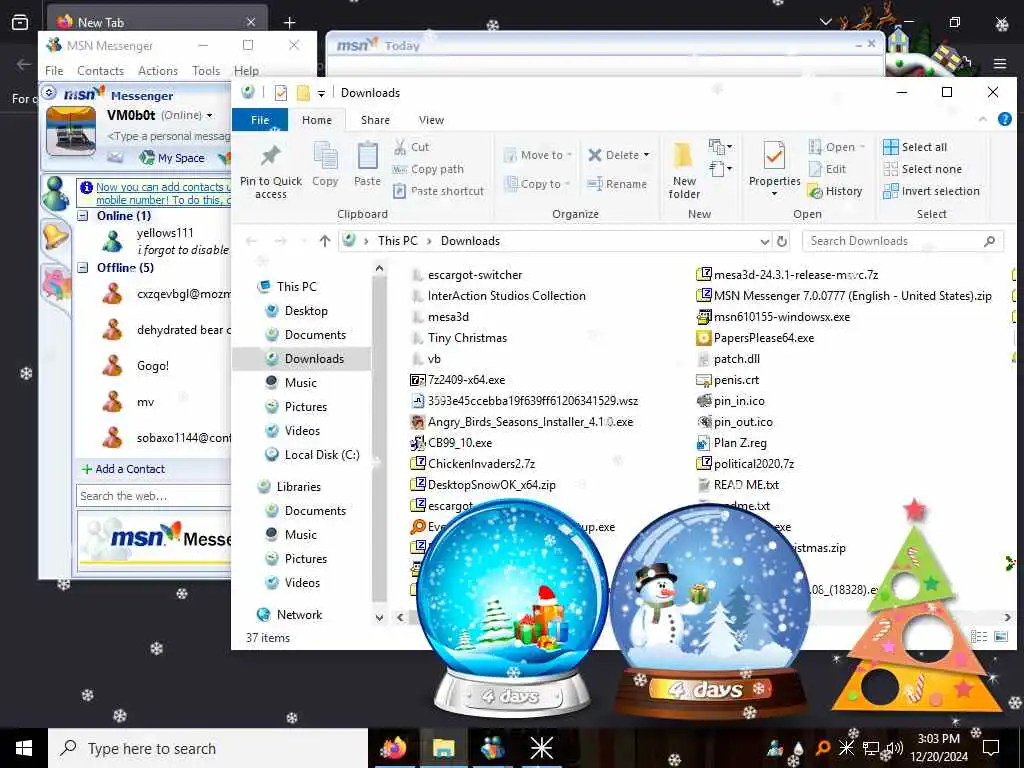The height and width of the screenshot is (768, 1024).
Task: Switch to the Share ribbon tab
Action: tap(376, 120)
